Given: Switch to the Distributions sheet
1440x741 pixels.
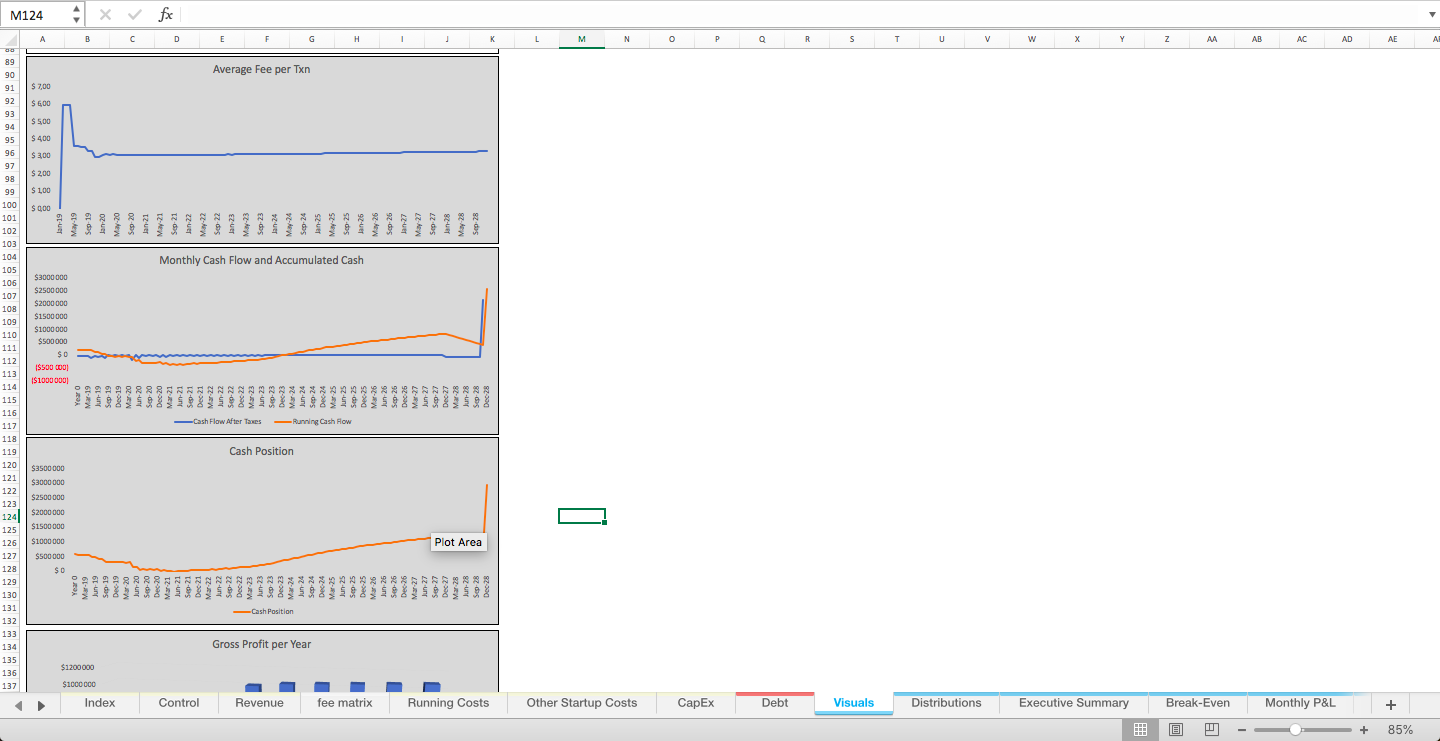Looking at the screenshot, I should [945, 703].
